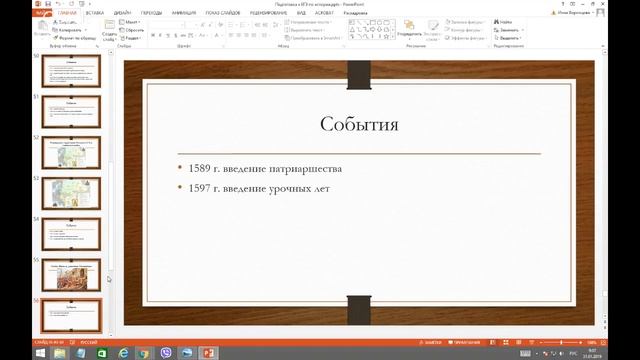This screenshot has width=640, height=360.
Task: Select slide 52 thumbnail with map
Action: 71,153
